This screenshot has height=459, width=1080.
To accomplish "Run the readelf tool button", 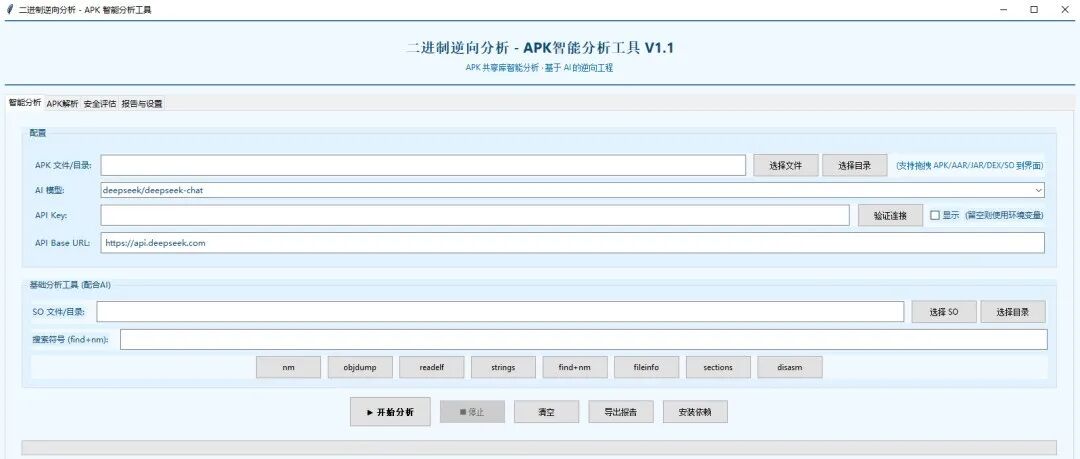I will pyautogui.click(x=431, y=367).
